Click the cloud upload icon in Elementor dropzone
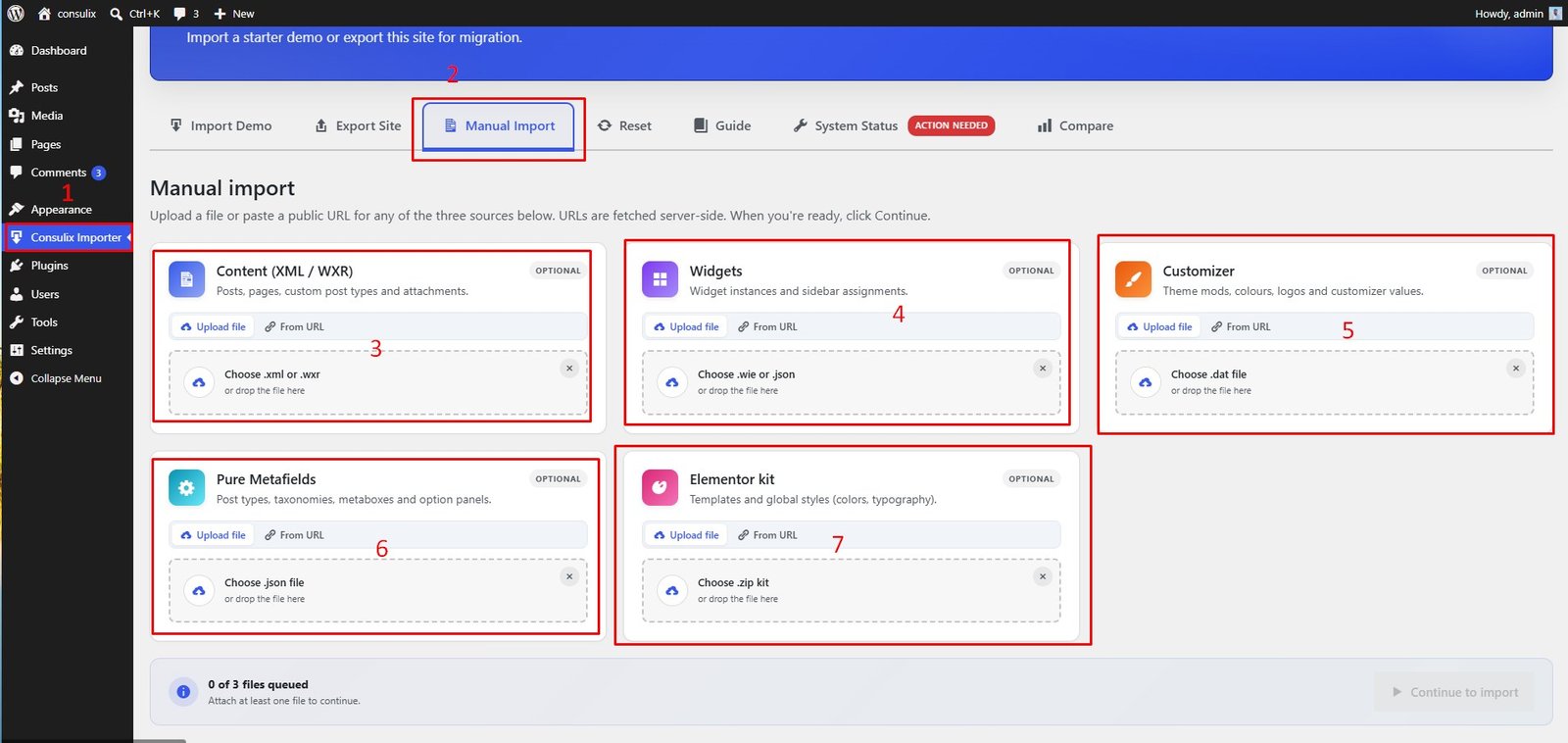The image size is (1568, 743). pyautogui.click(x=672, y=590)
